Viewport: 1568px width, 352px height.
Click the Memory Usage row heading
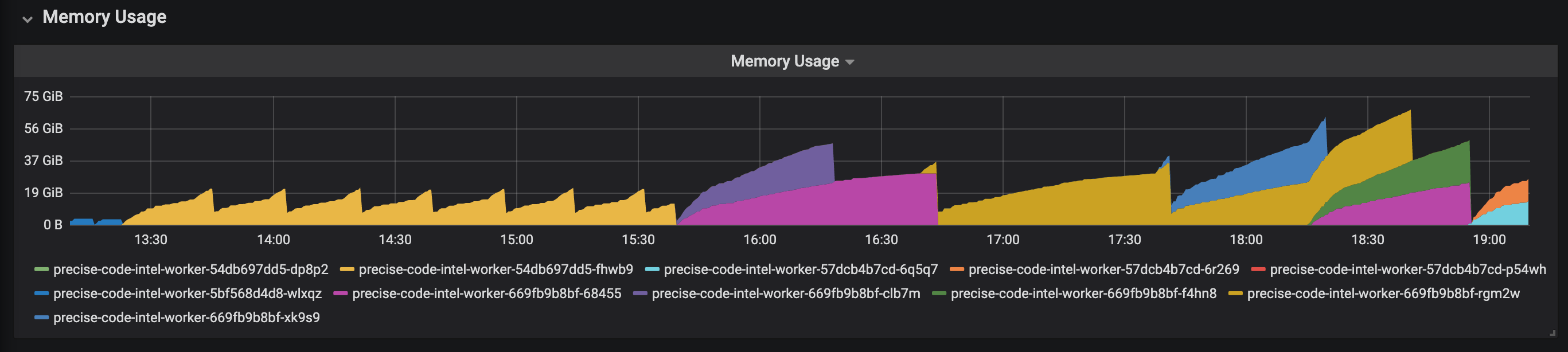[104, 17]
